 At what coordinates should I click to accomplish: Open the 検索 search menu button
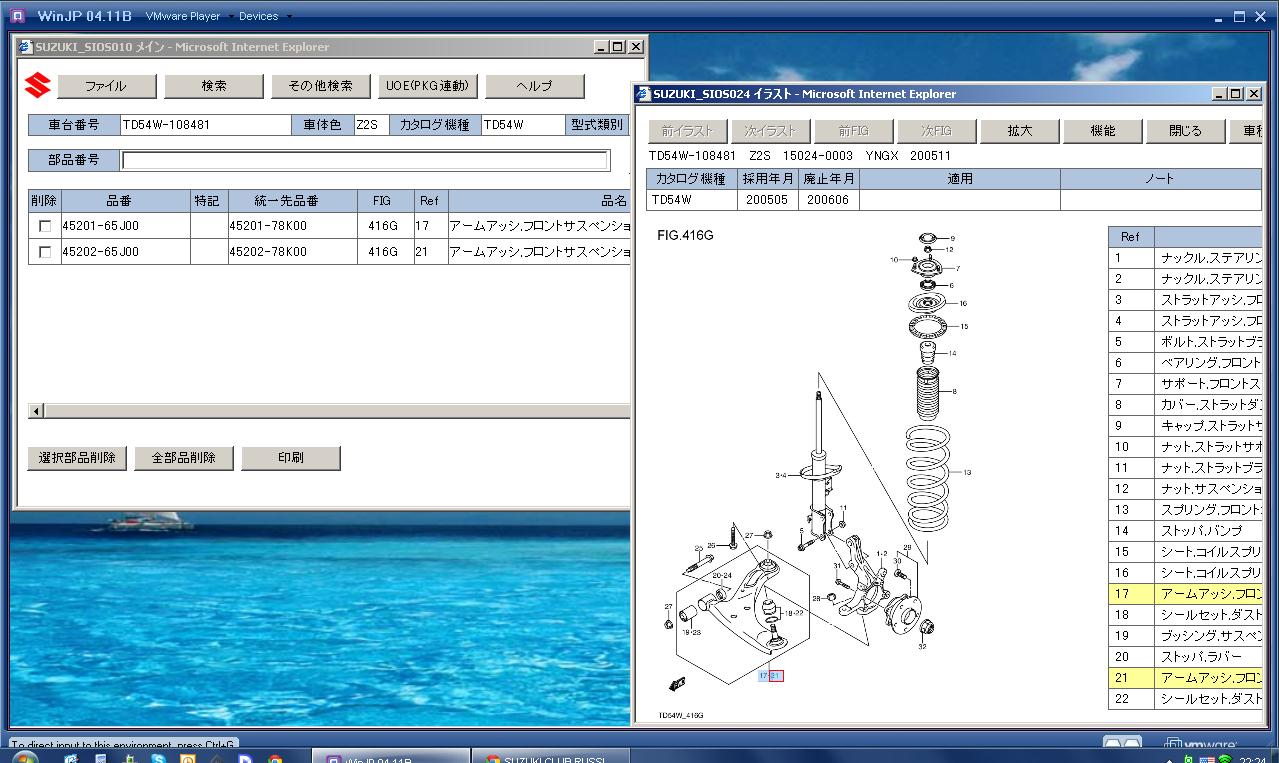(214, 86)
